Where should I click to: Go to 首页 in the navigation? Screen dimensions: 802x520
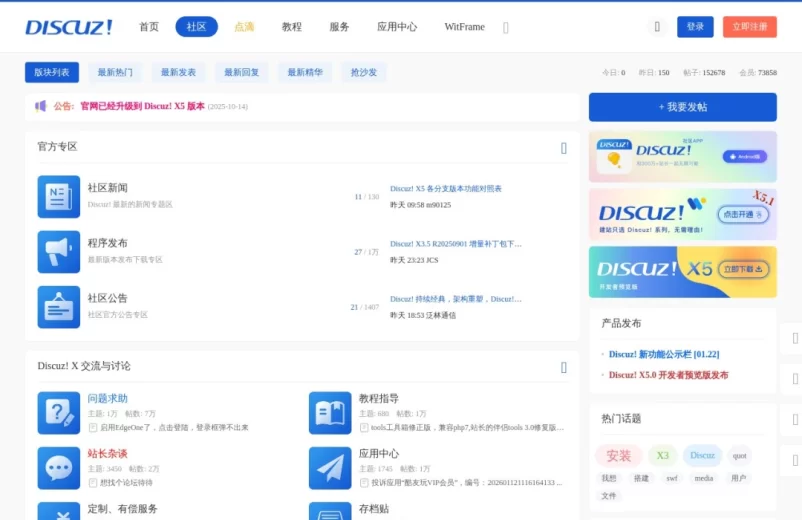pos(149,27)
